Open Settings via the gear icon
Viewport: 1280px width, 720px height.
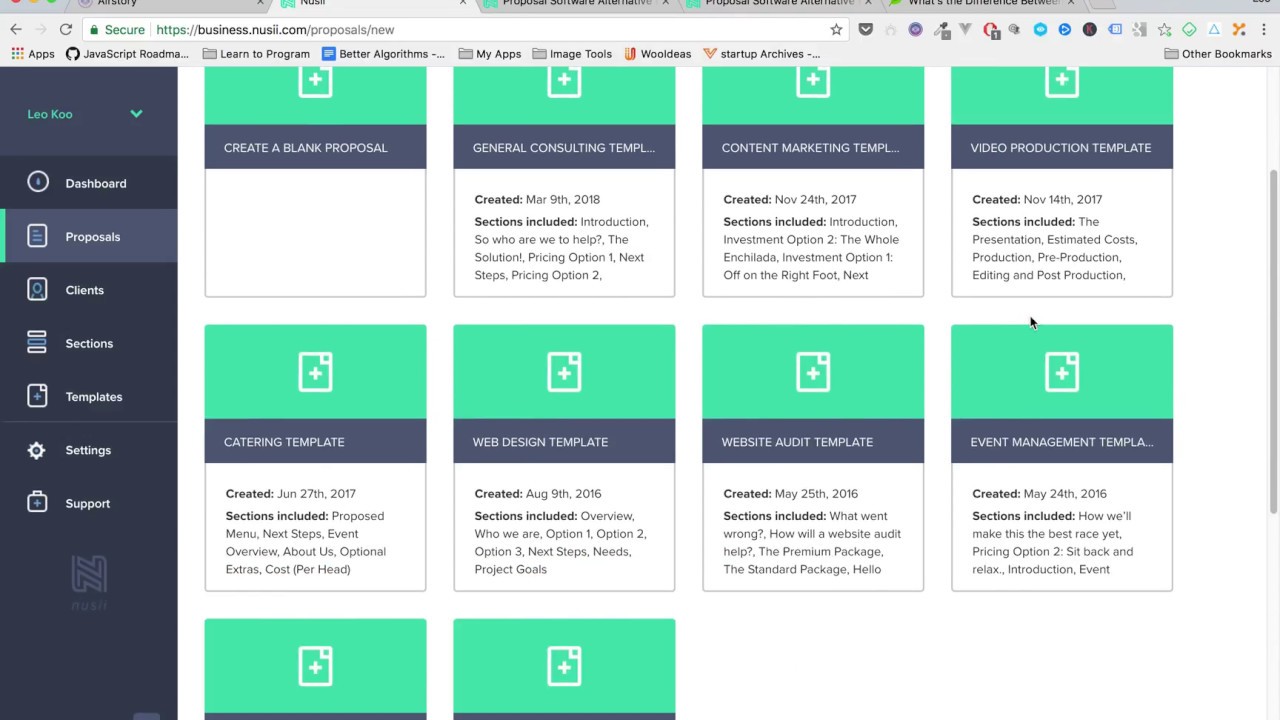pyautogui.click(x=36, y=450)
